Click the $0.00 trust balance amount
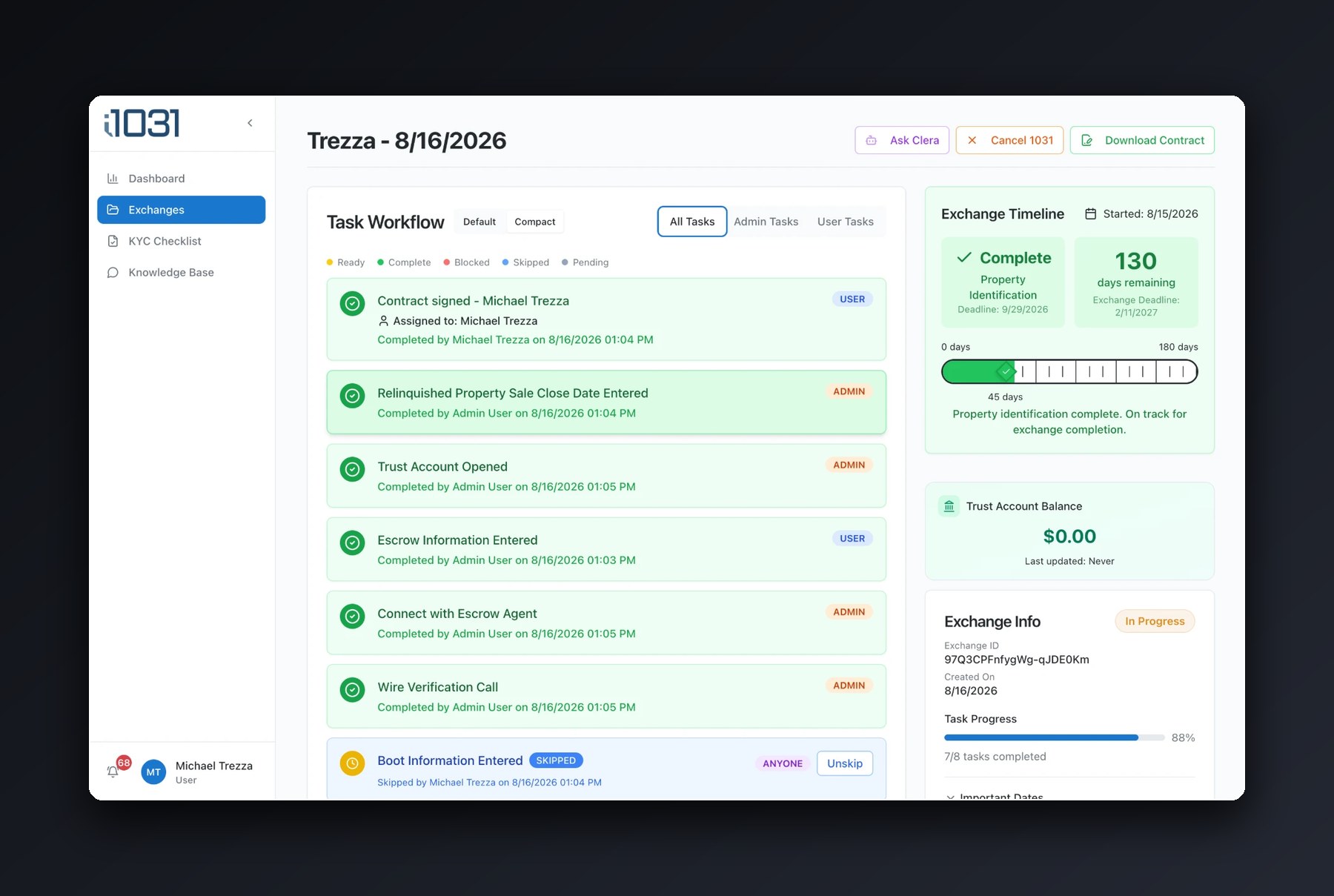Screen dimensions: 1334x896 pos(1069,536)
